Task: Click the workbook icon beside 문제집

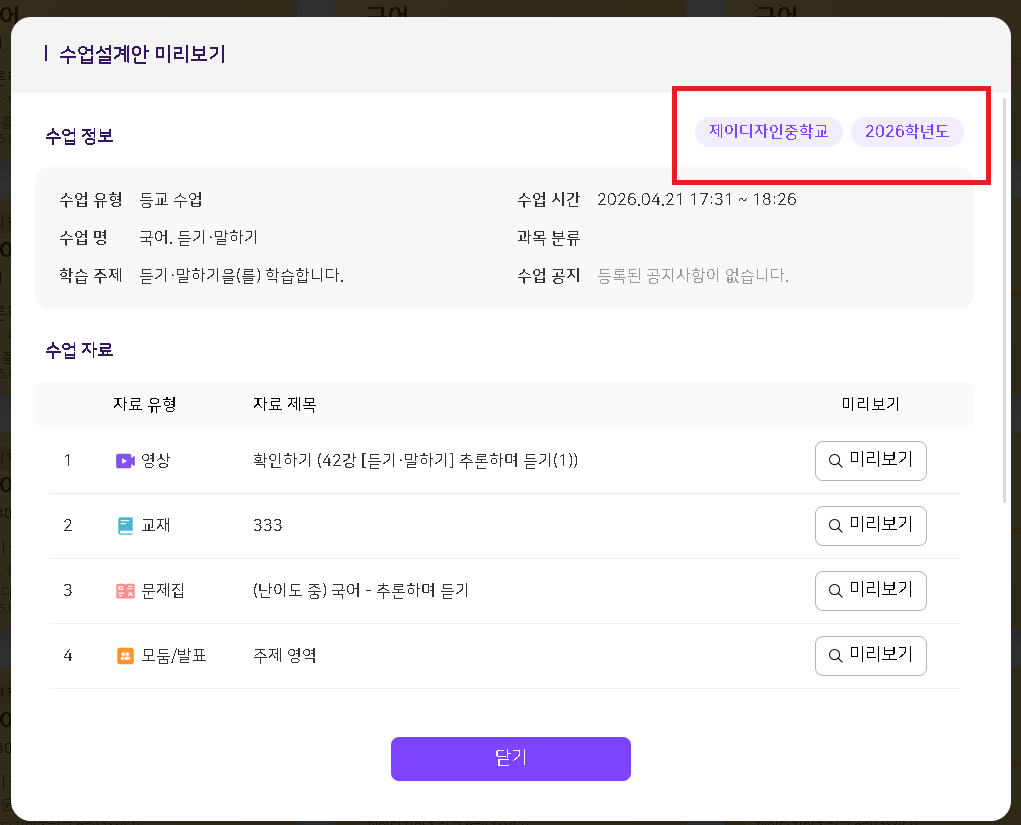Action: click(x=125, y=591)
